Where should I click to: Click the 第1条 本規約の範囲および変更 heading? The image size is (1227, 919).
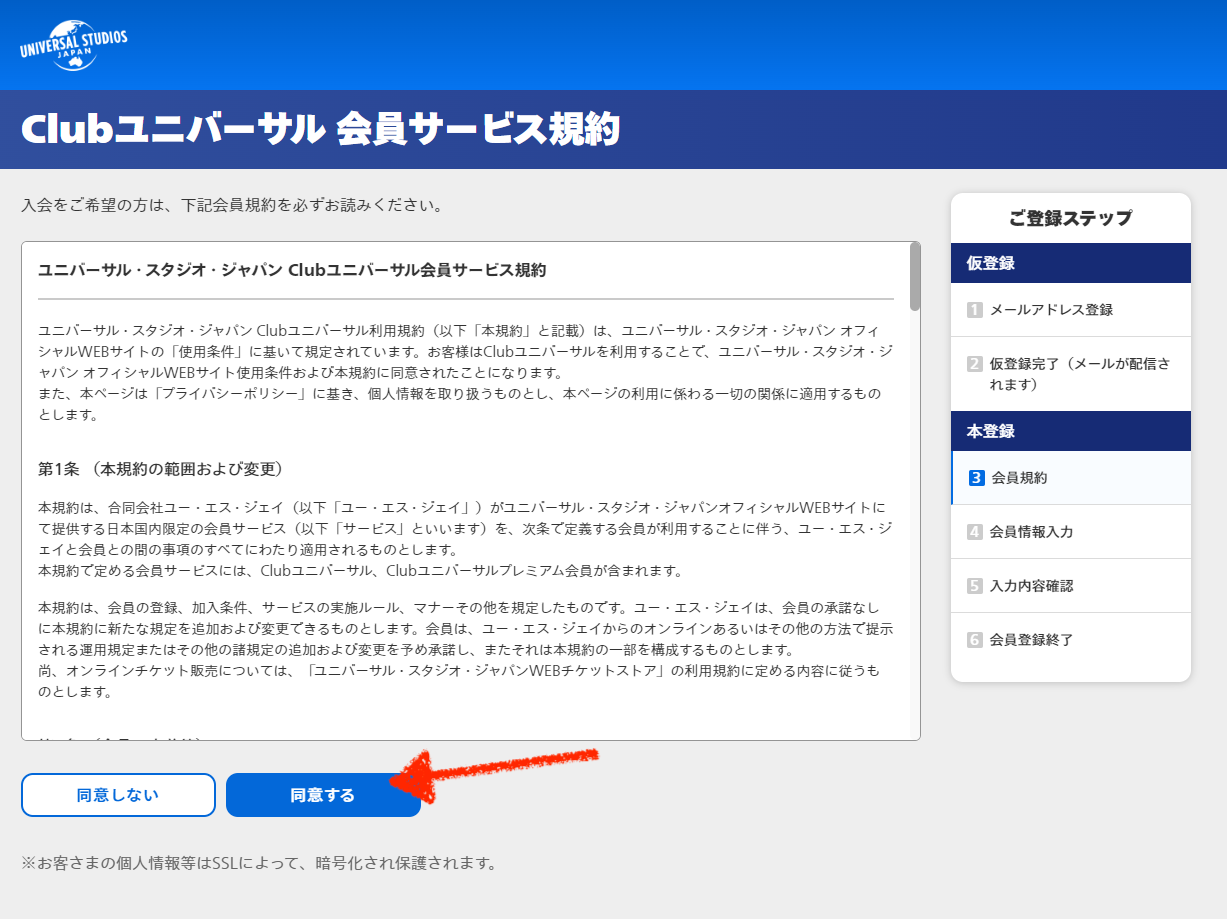(164, 469)
